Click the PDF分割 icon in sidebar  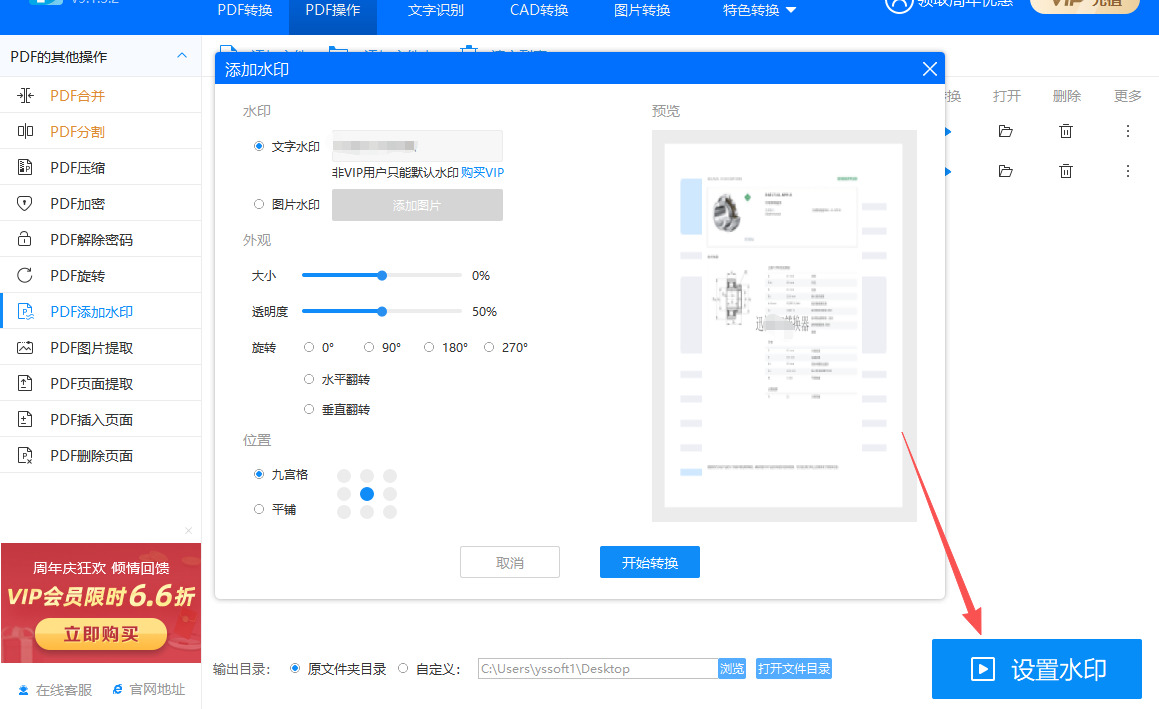coord(25,132)
